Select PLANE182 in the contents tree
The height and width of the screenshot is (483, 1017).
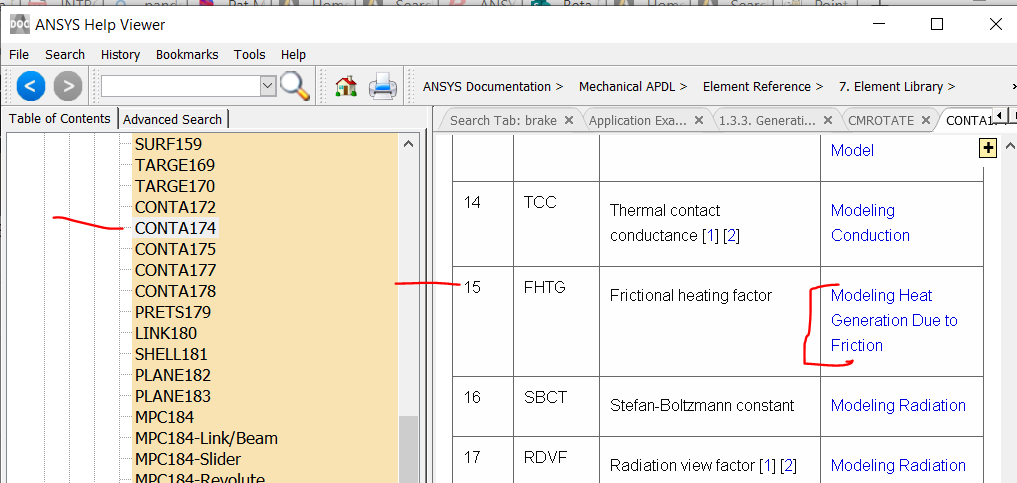(173, 375)
